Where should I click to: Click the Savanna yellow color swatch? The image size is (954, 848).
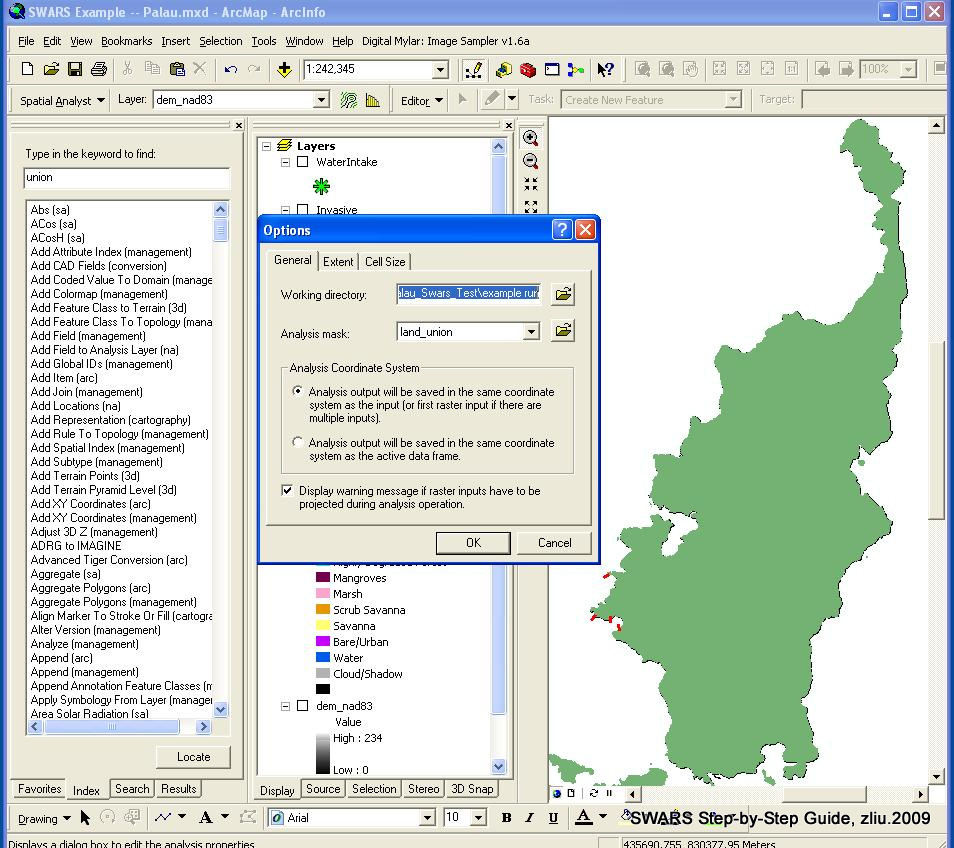click(323, 625)
